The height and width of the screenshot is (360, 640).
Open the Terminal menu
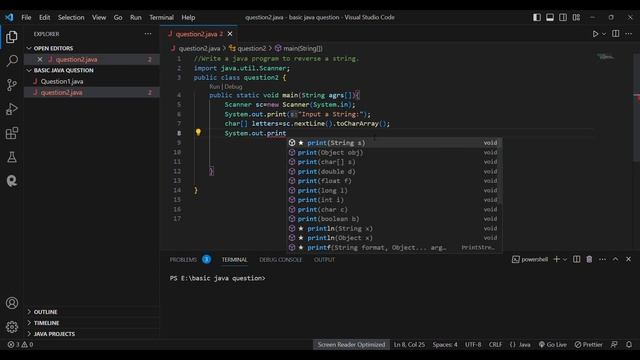pyautogui.click(x=161, y=17)
